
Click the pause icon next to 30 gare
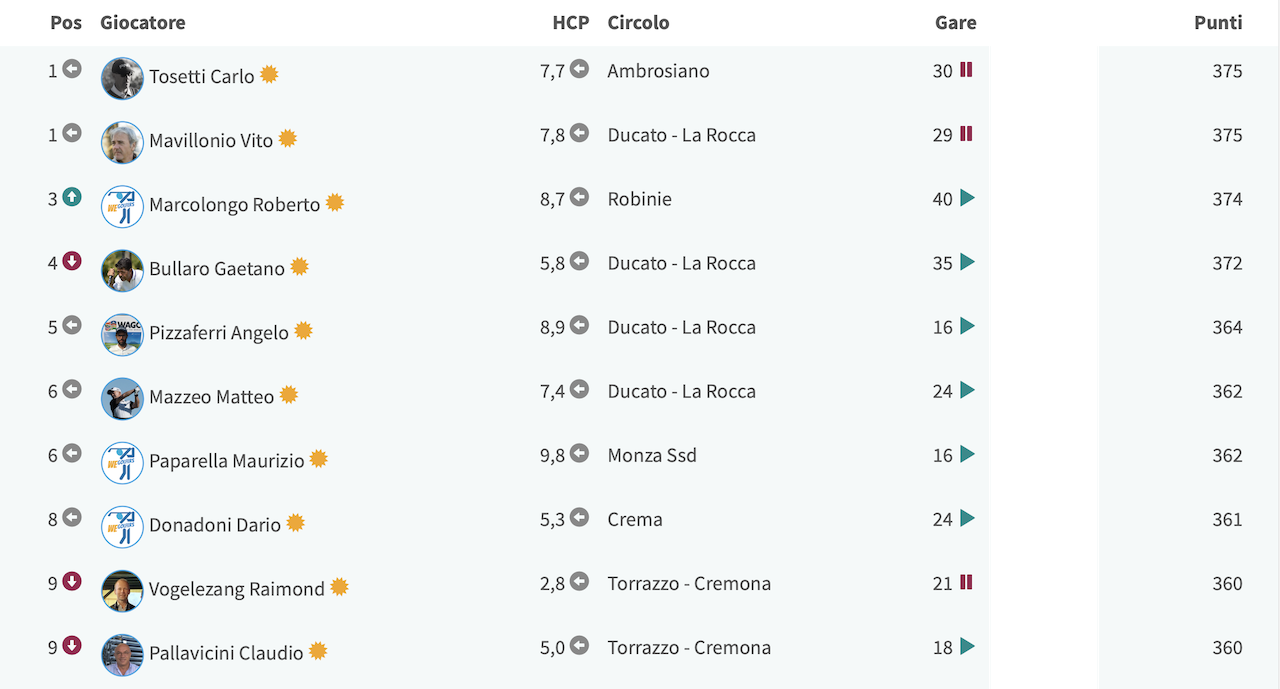point(966,70)
